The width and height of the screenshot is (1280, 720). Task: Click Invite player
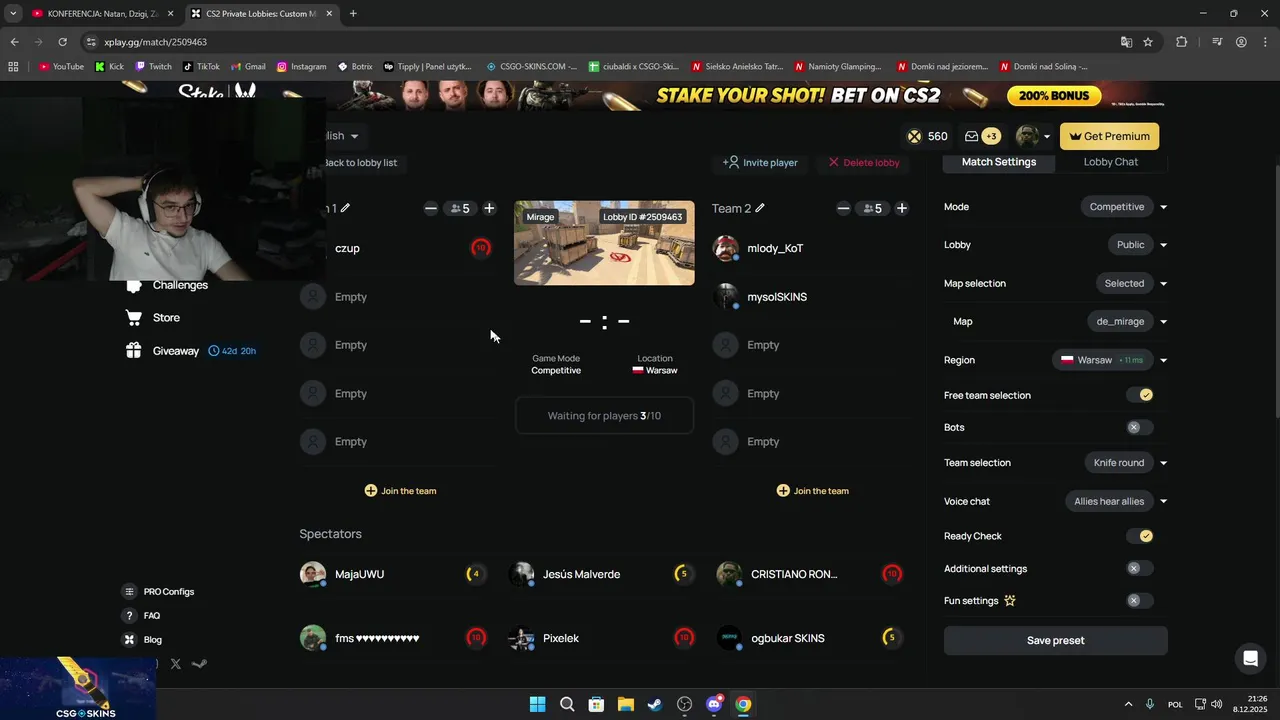coord(760,162)
